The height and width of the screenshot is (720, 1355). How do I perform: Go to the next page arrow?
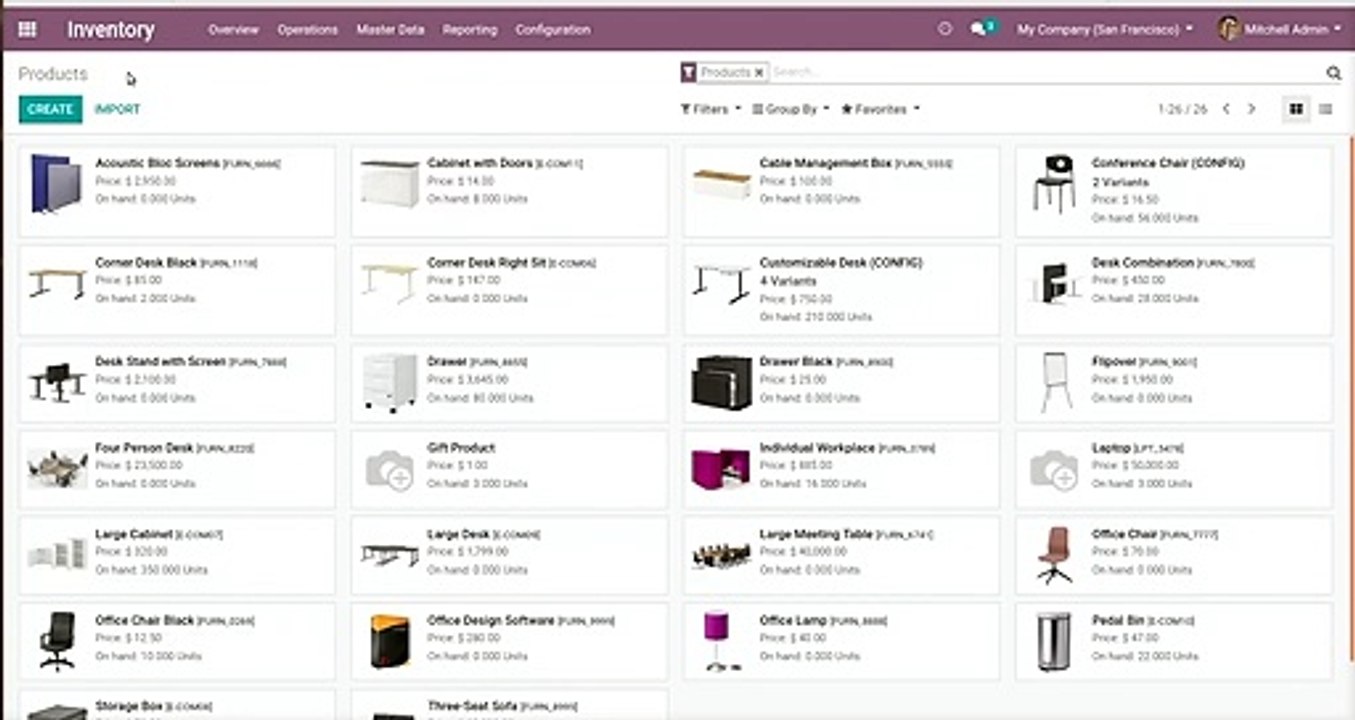click(x=1251, y=109)
